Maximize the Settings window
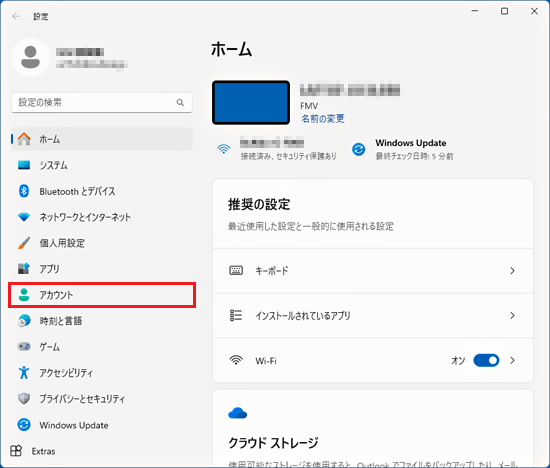Image resolution: width=550 pixels, height=468 pixels. pos(504,11)
